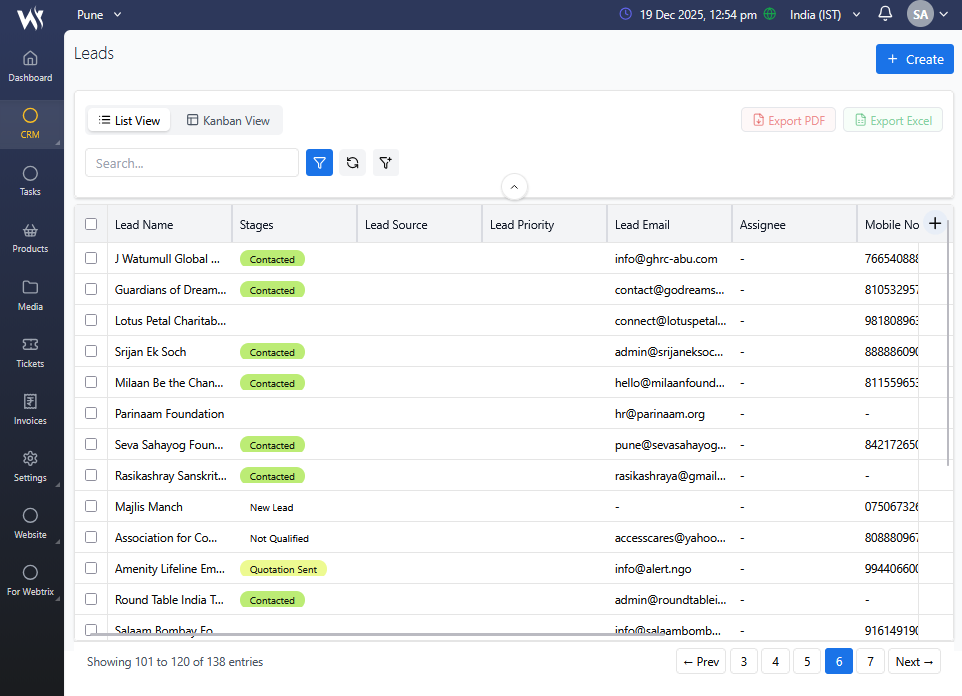Click the refresh icon beside search
Screen dimensions: 962x696
tap(352, 163)
